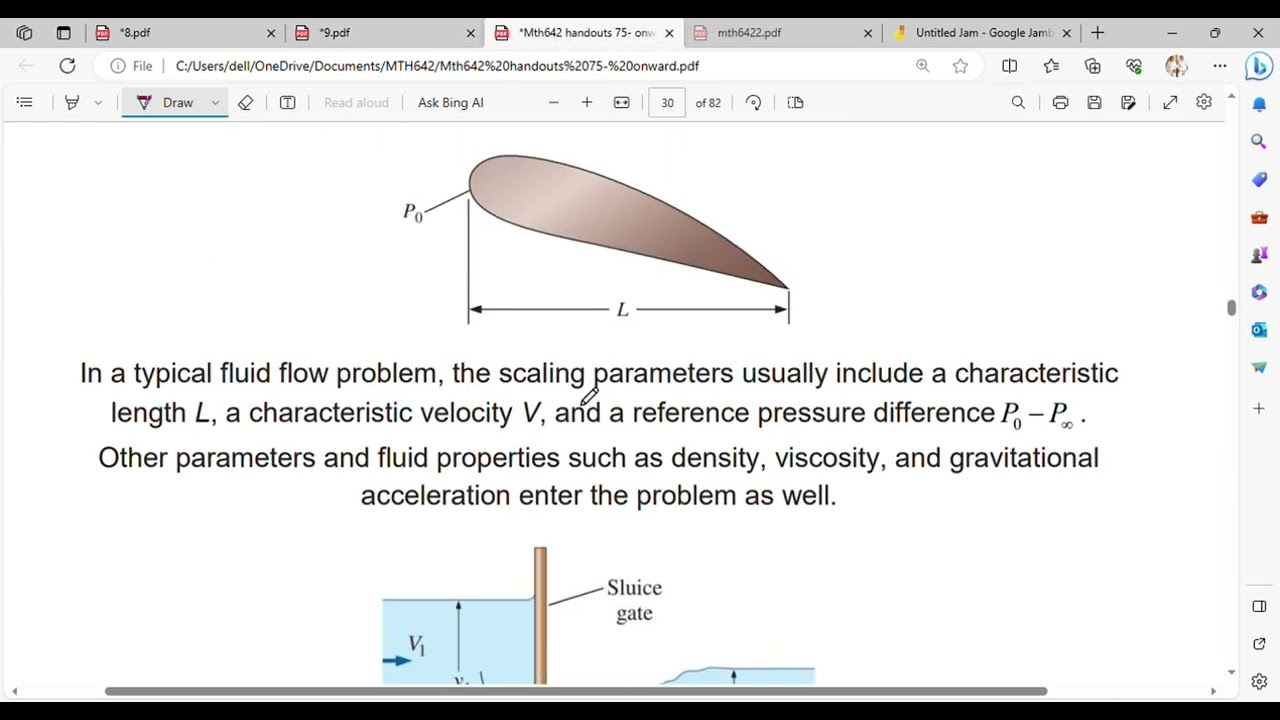1280x720 pixels.
Task: Open Settings and more menu
Action: point(1220,66)
